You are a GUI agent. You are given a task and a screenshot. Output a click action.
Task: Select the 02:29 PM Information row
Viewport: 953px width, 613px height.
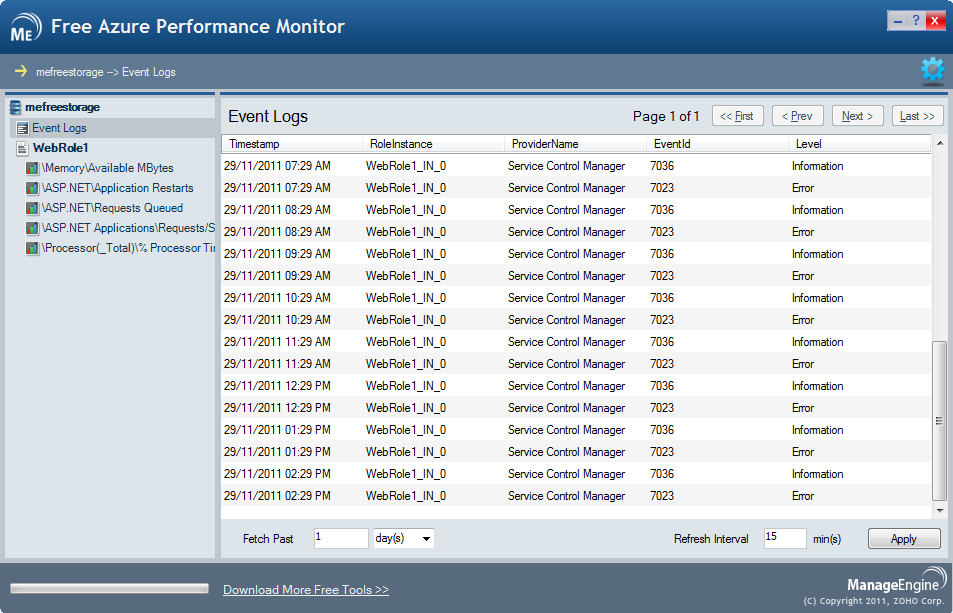[576, 474]
